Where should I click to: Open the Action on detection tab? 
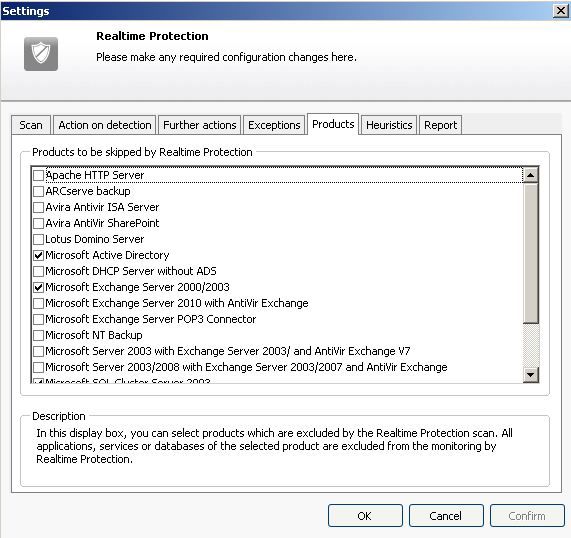point(105,125)
